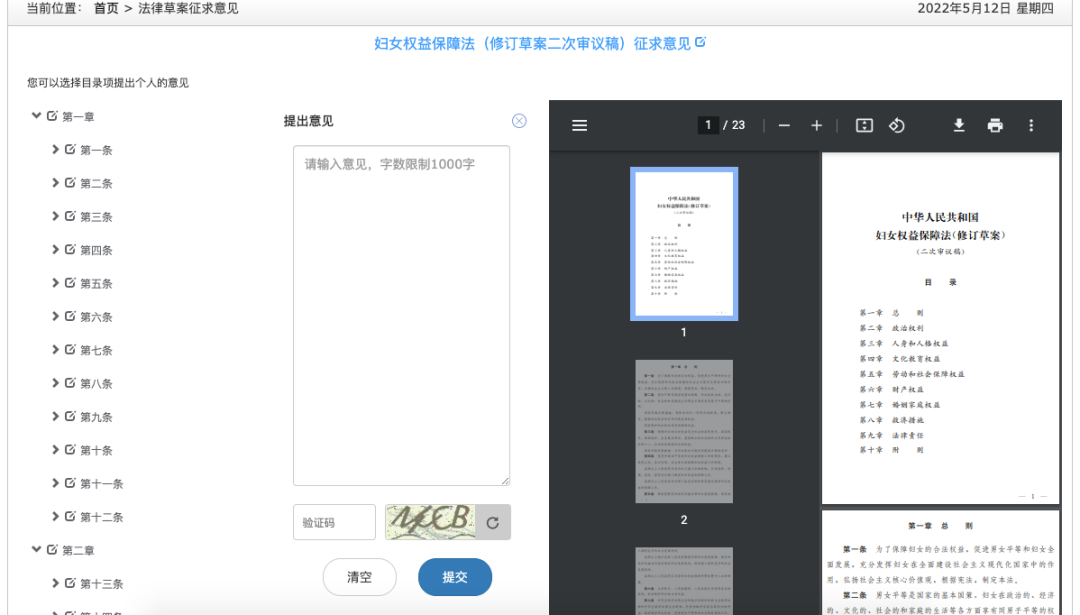Click edit icon for 第十三条
Viewport: 1080px width, 615px height.
pyautogui.click(x=70, y=583)
